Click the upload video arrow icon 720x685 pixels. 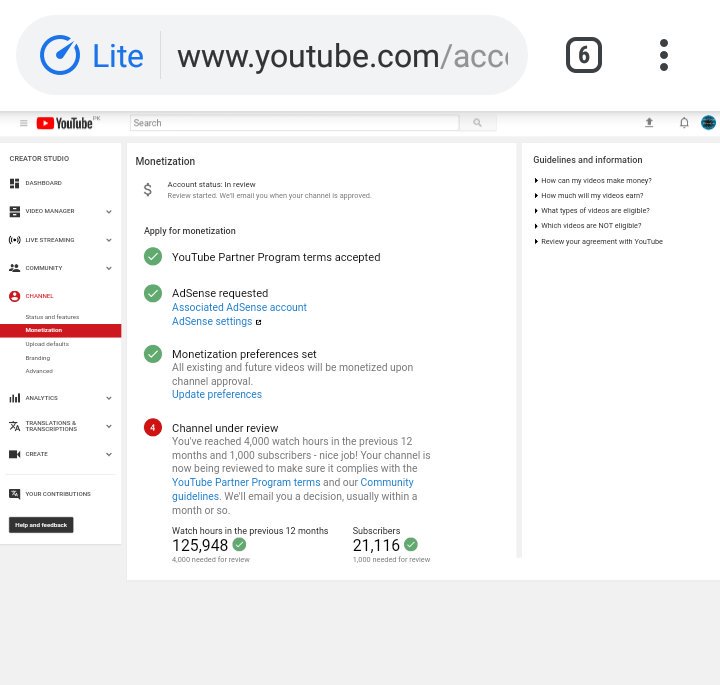(649, 123)
